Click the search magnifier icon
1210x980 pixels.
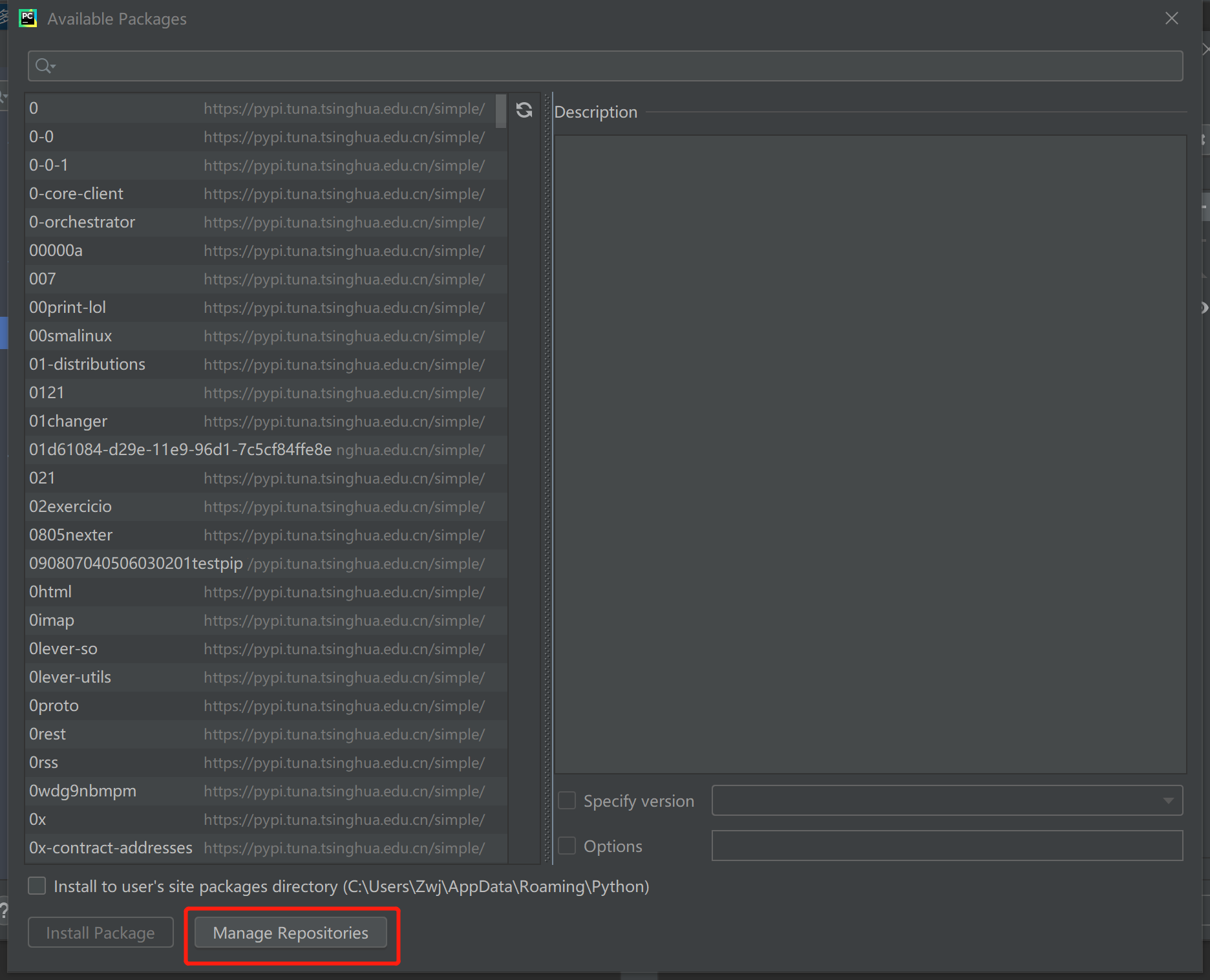pos(44,66)
